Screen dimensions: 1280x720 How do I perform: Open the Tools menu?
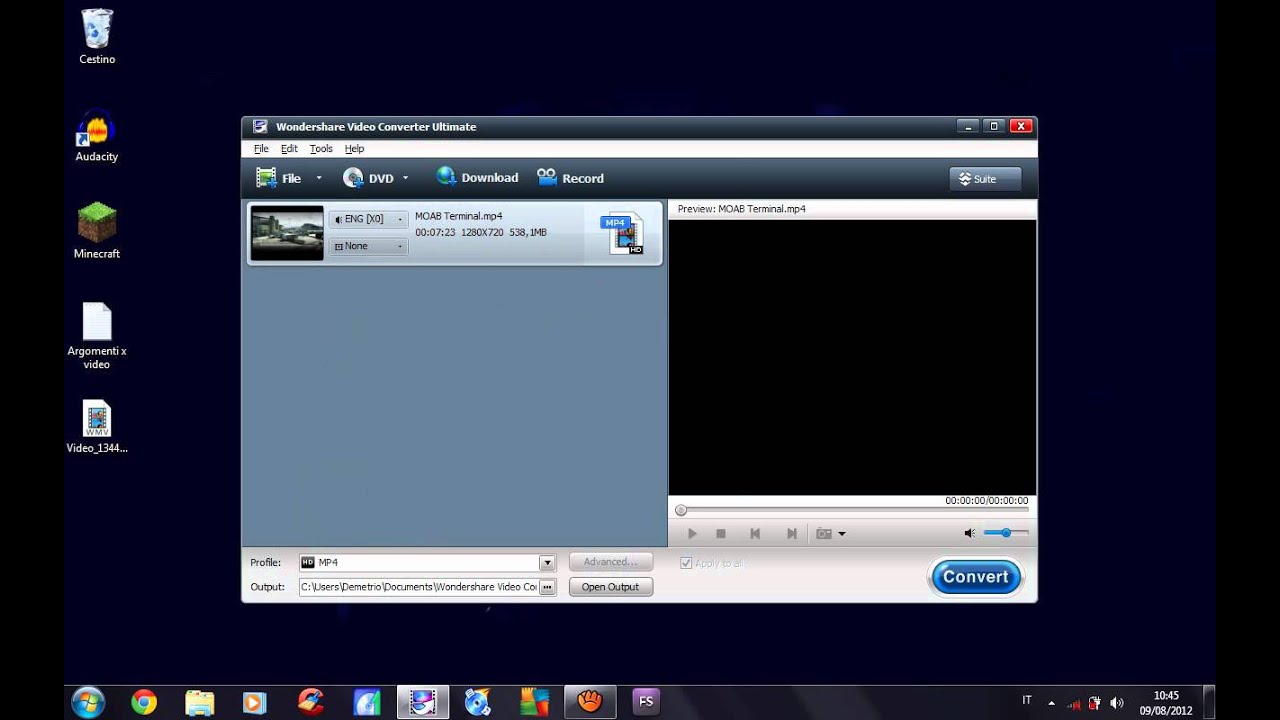(x=321, y=148)
